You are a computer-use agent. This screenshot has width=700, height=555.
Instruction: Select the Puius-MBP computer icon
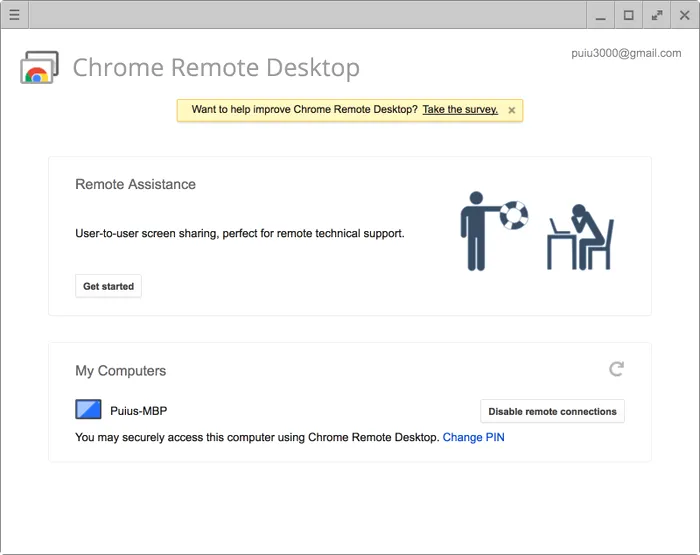click(88, 409)
